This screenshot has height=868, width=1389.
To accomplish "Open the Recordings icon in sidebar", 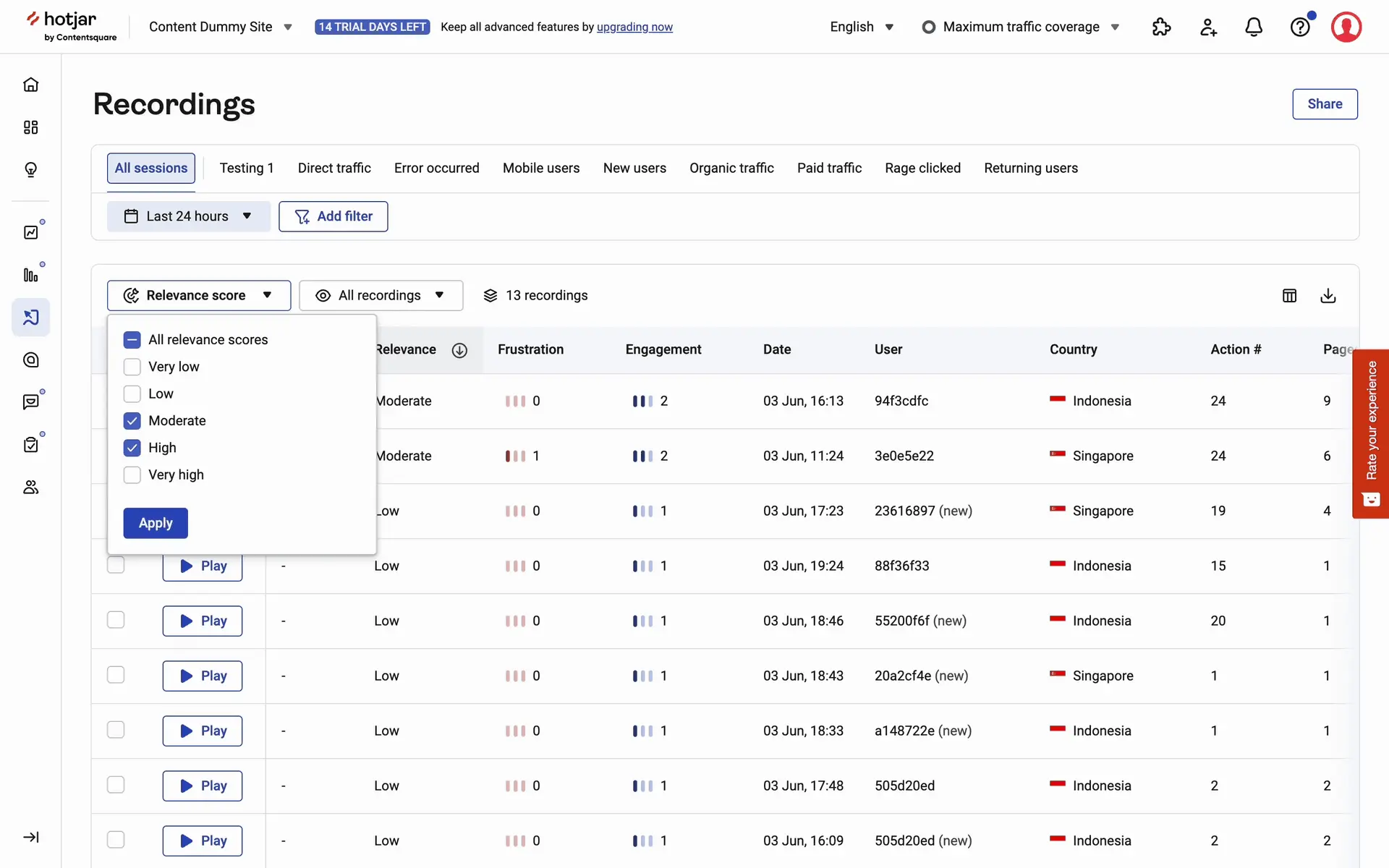I will [x=30, y=317].
